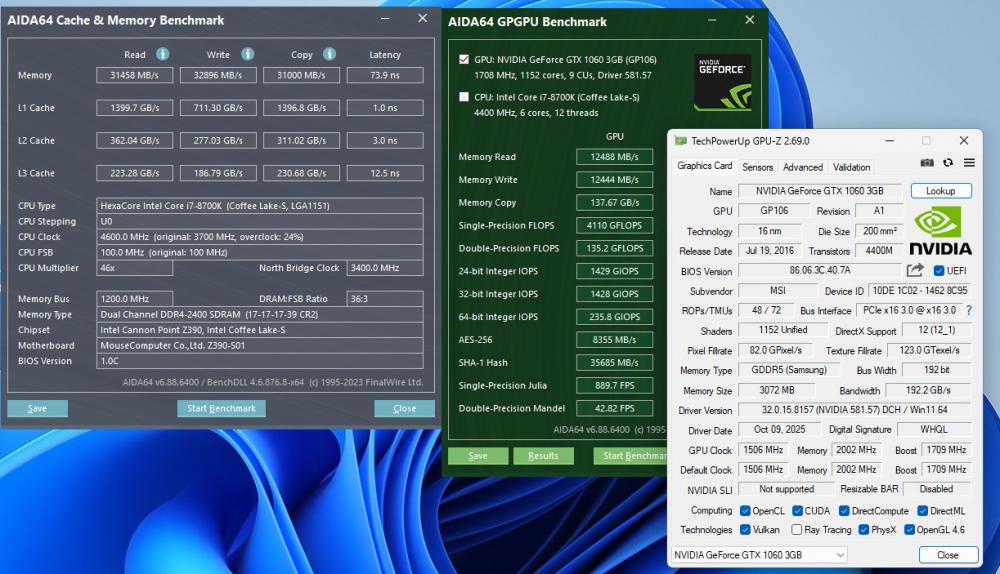Click the Bus Interface question mark icon
1000x574 pixels.
[x=969, y=310]
